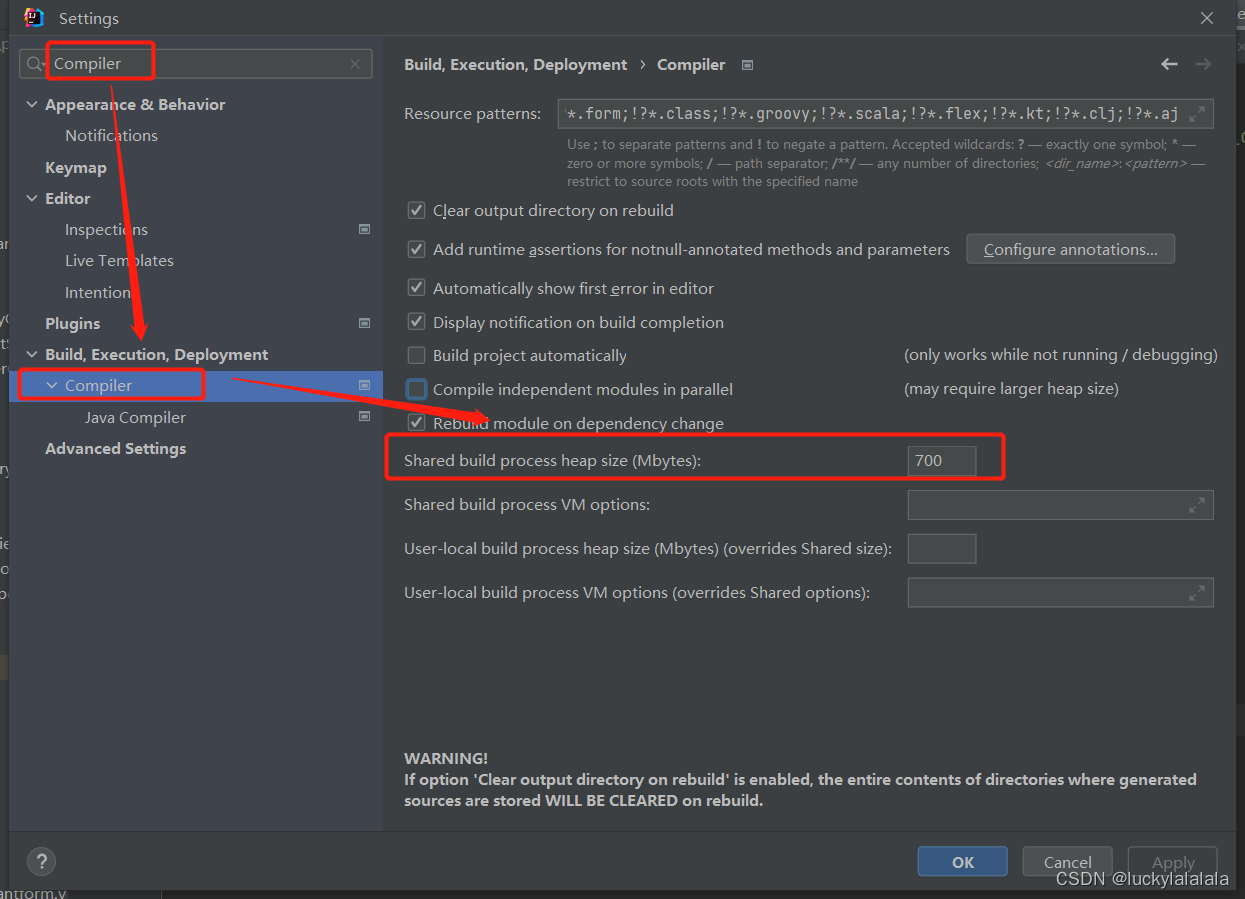Viewport: 1245px width, 899px height.
Task: Open Advanced Settings page
Action: (116, 449)
